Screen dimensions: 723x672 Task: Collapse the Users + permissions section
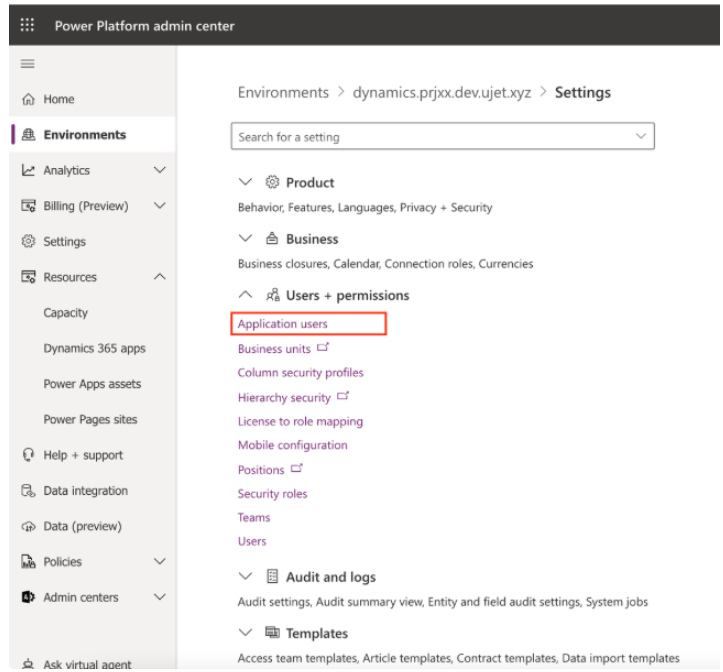point(245,296)
